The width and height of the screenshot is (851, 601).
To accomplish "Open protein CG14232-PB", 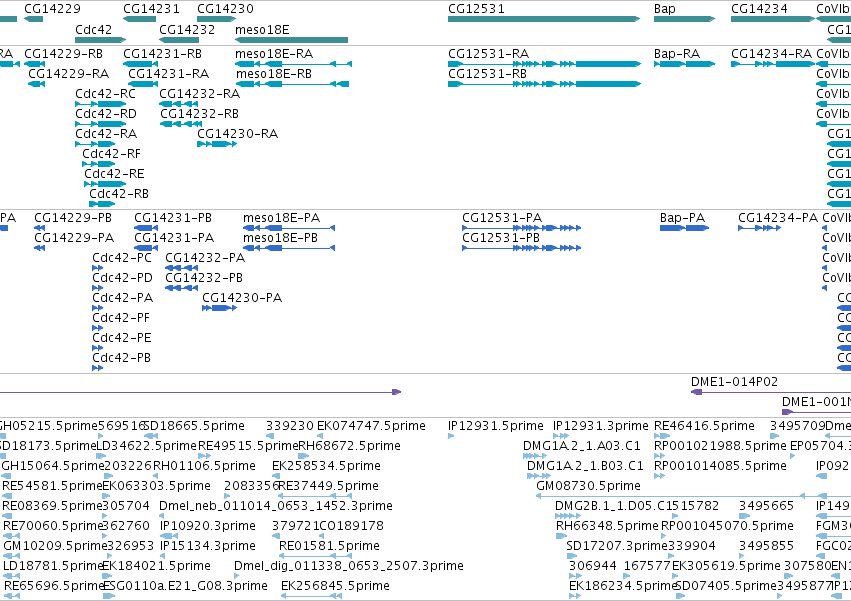I will [x=204, y=278].
